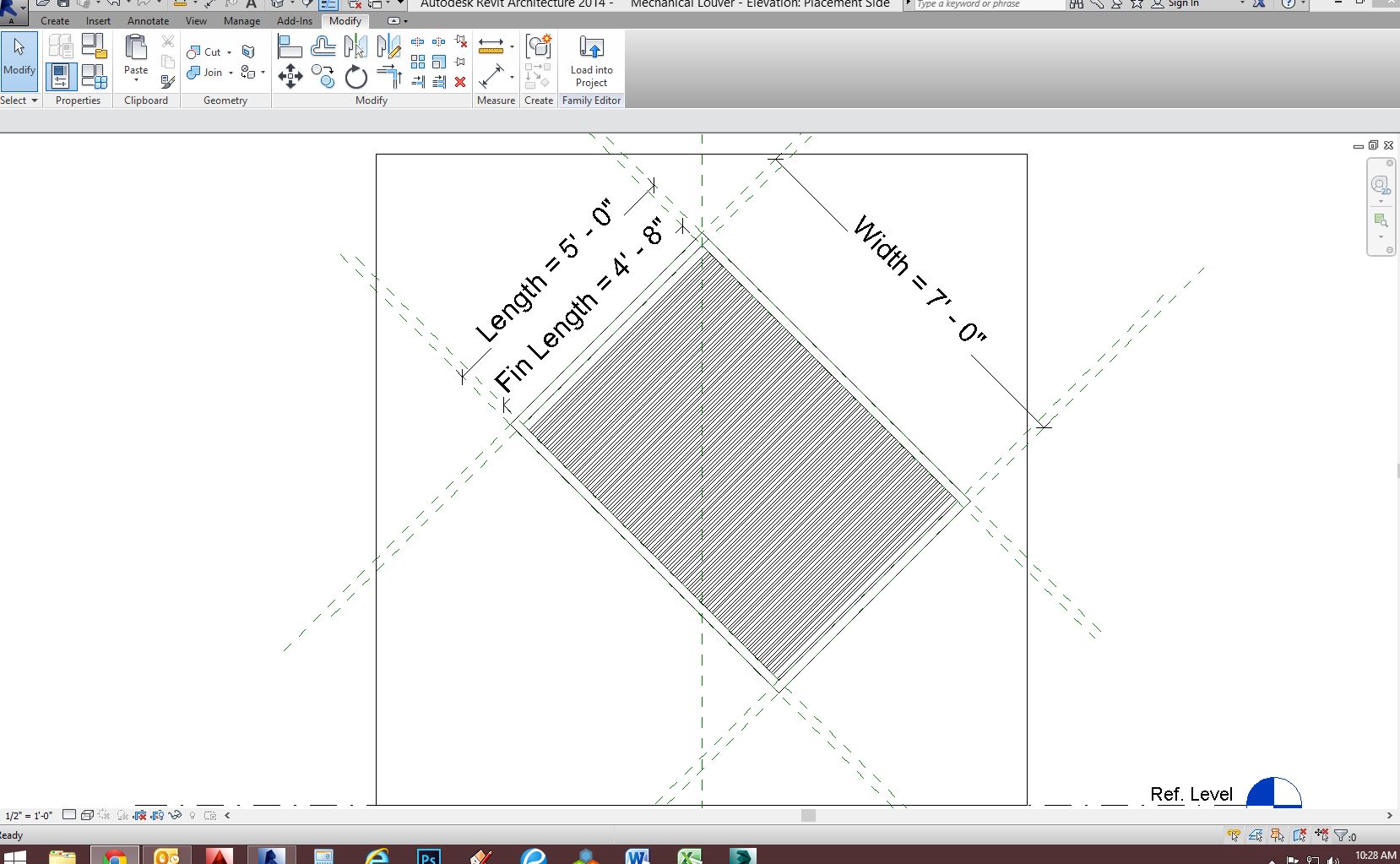This screenshot has height=864, width=1400.
Task: Click Match Type Properties brush icon
Action: 168,82
